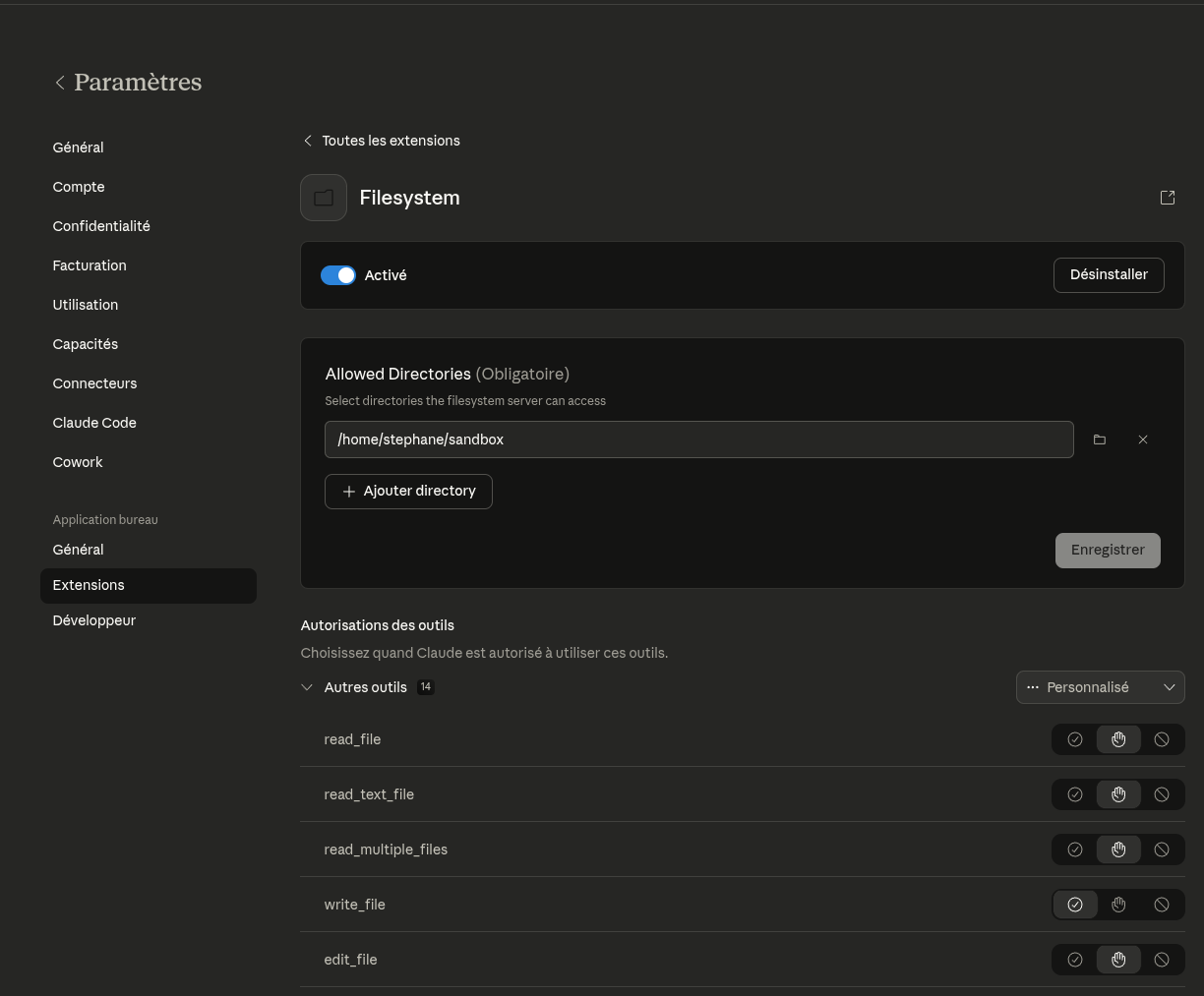Open Filesystem extension in external window icon

pos(1168,198)
